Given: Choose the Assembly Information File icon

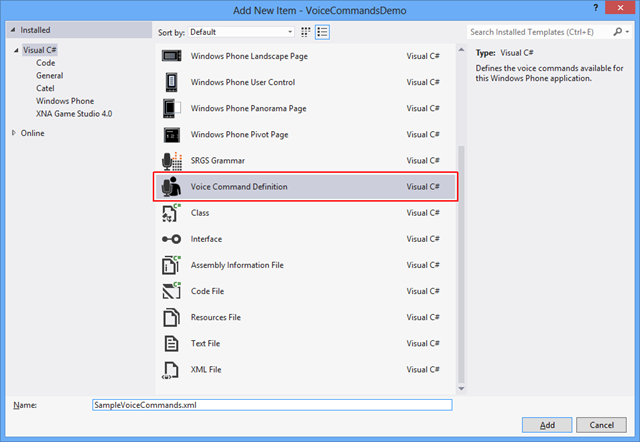Looking at the screenshot, I should click(170, 265).
